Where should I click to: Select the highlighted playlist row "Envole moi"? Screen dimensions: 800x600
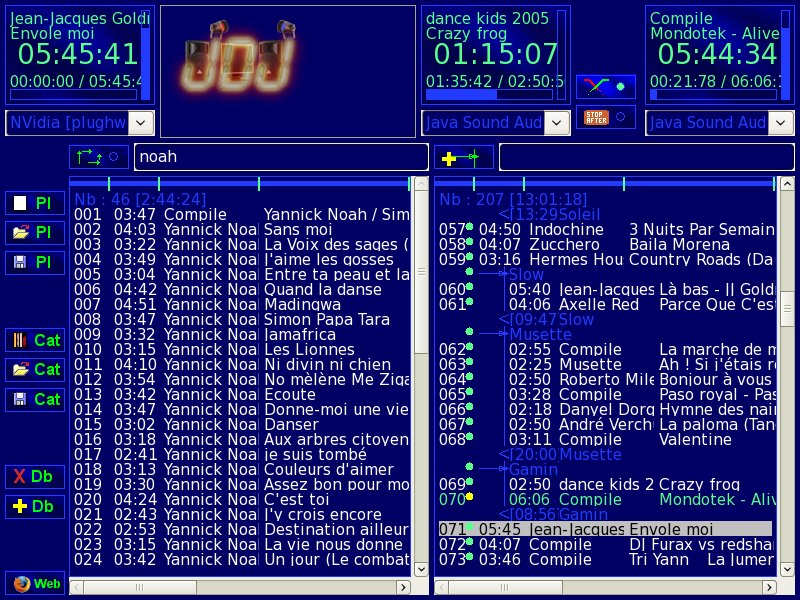(x=606, y=529)
